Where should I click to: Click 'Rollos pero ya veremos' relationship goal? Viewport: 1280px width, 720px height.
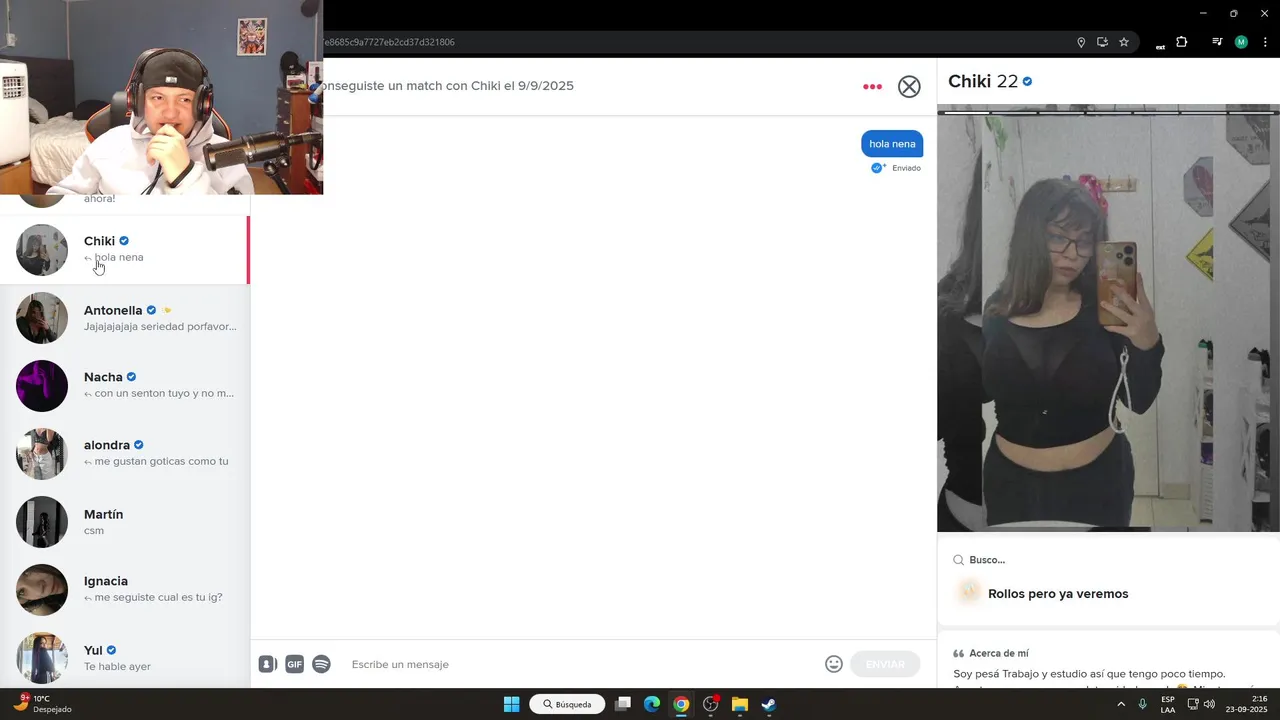pos(1058,594)
